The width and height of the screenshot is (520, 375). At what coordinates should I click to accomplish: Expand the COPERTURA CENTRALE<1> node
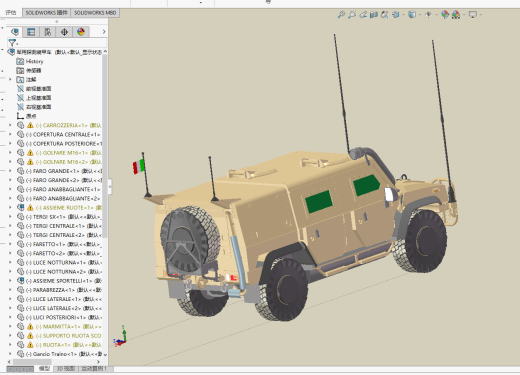click(10, 134)
